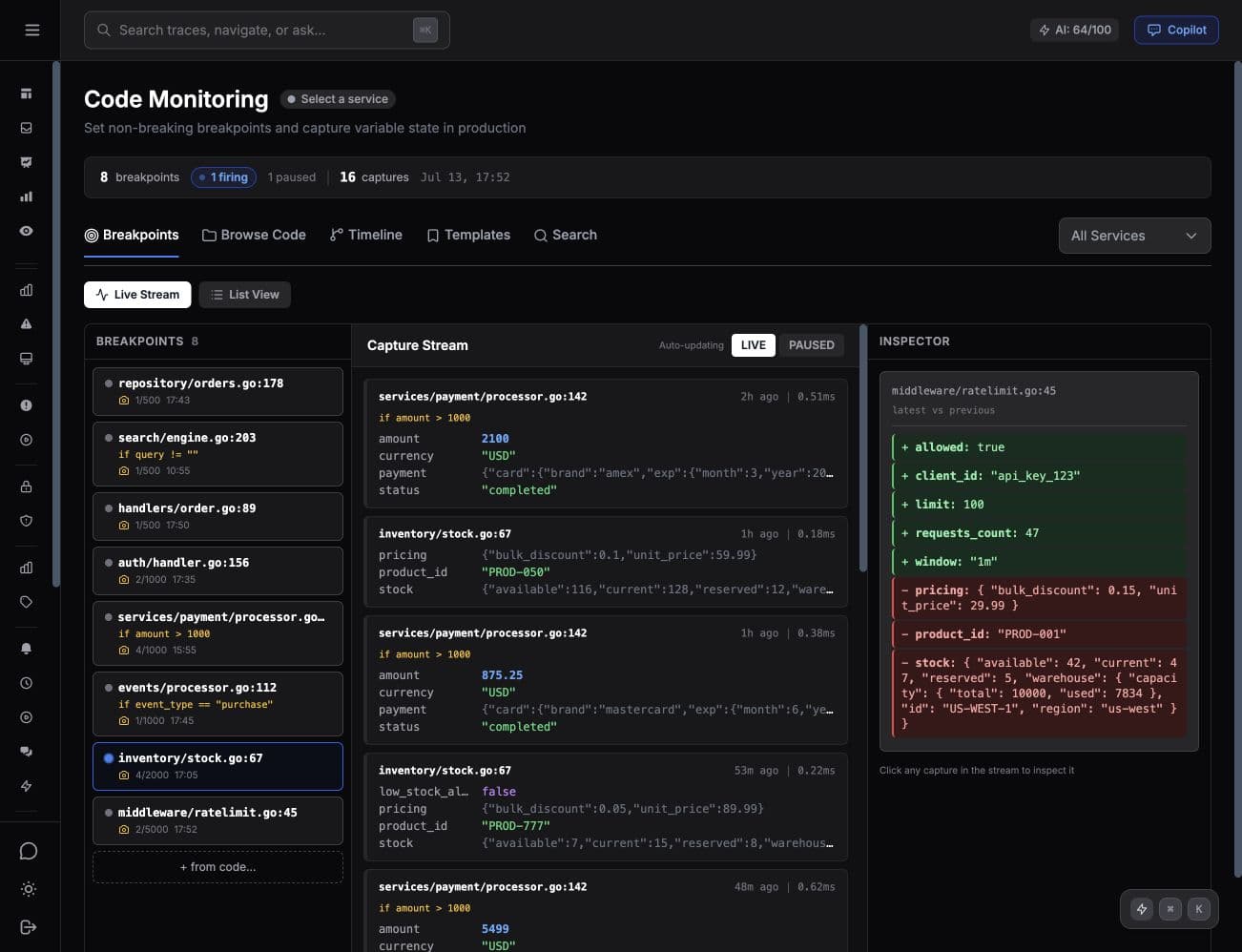Click the floating K shortcut key button
Viewport: 1242px width, 952px height.
pos(1199,909)
